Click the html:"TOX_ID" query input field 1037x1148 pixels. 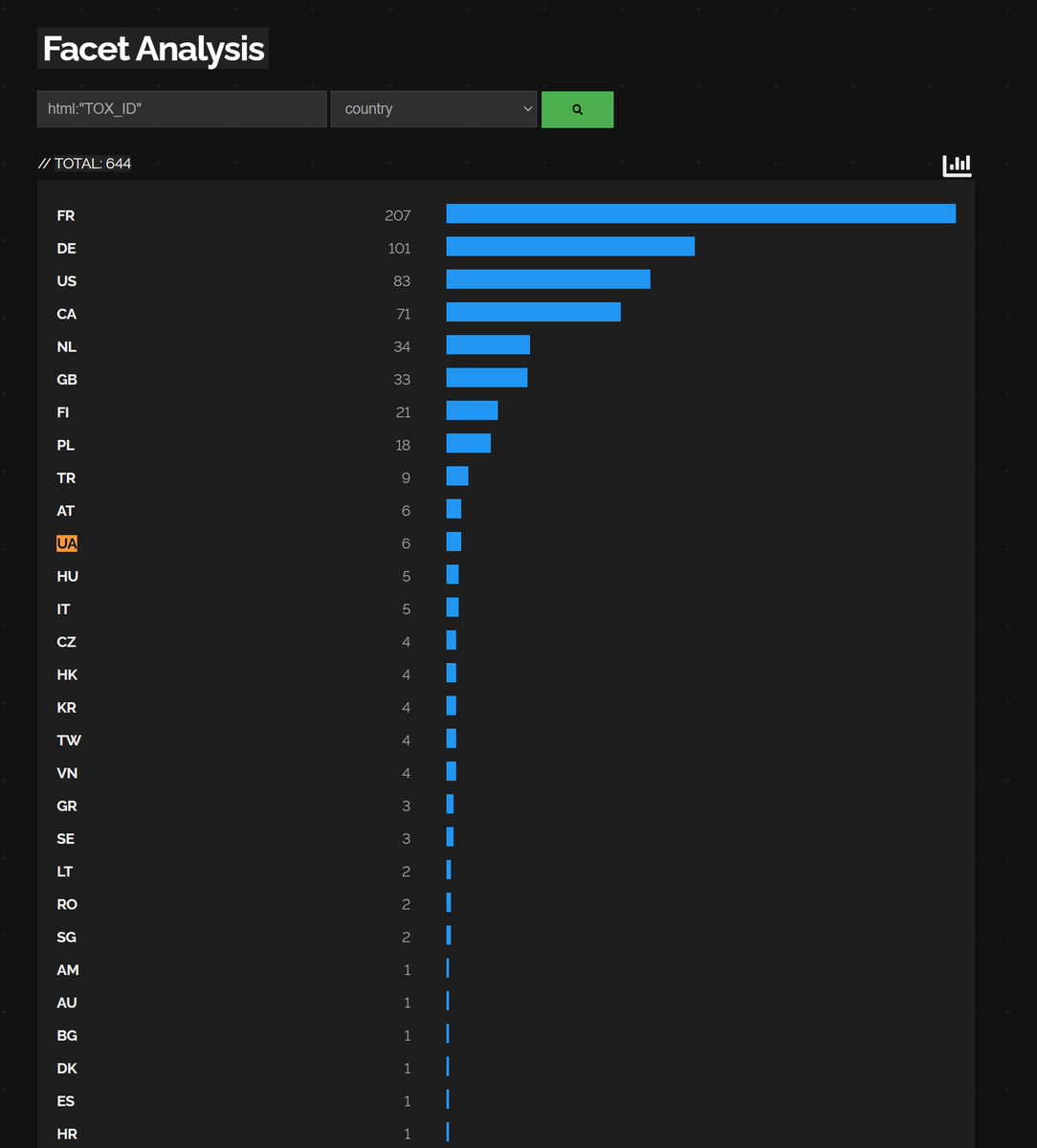[182, 109]
